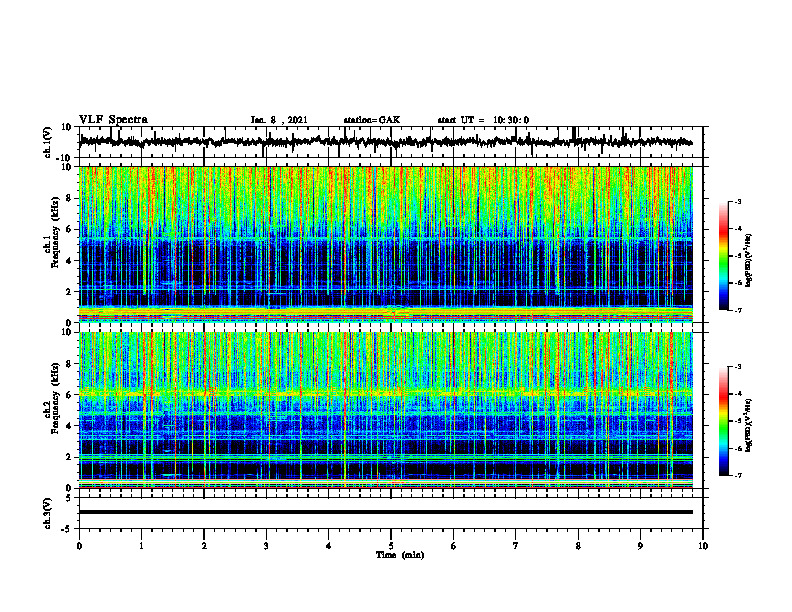Click the ch.1 spectrogram plot area

(x=386, y=244)
